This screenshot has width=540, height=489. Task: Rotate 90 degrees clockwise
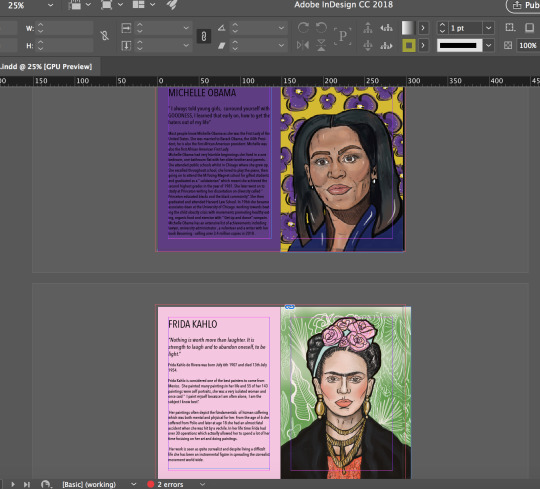tap(303, 28)
